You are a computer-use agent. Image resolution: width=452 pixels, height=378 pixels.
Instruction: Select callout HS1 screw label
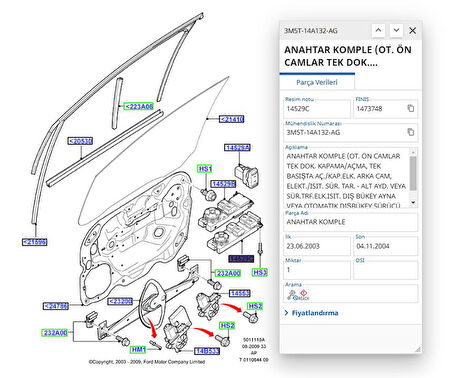click(x=205, y=169)
